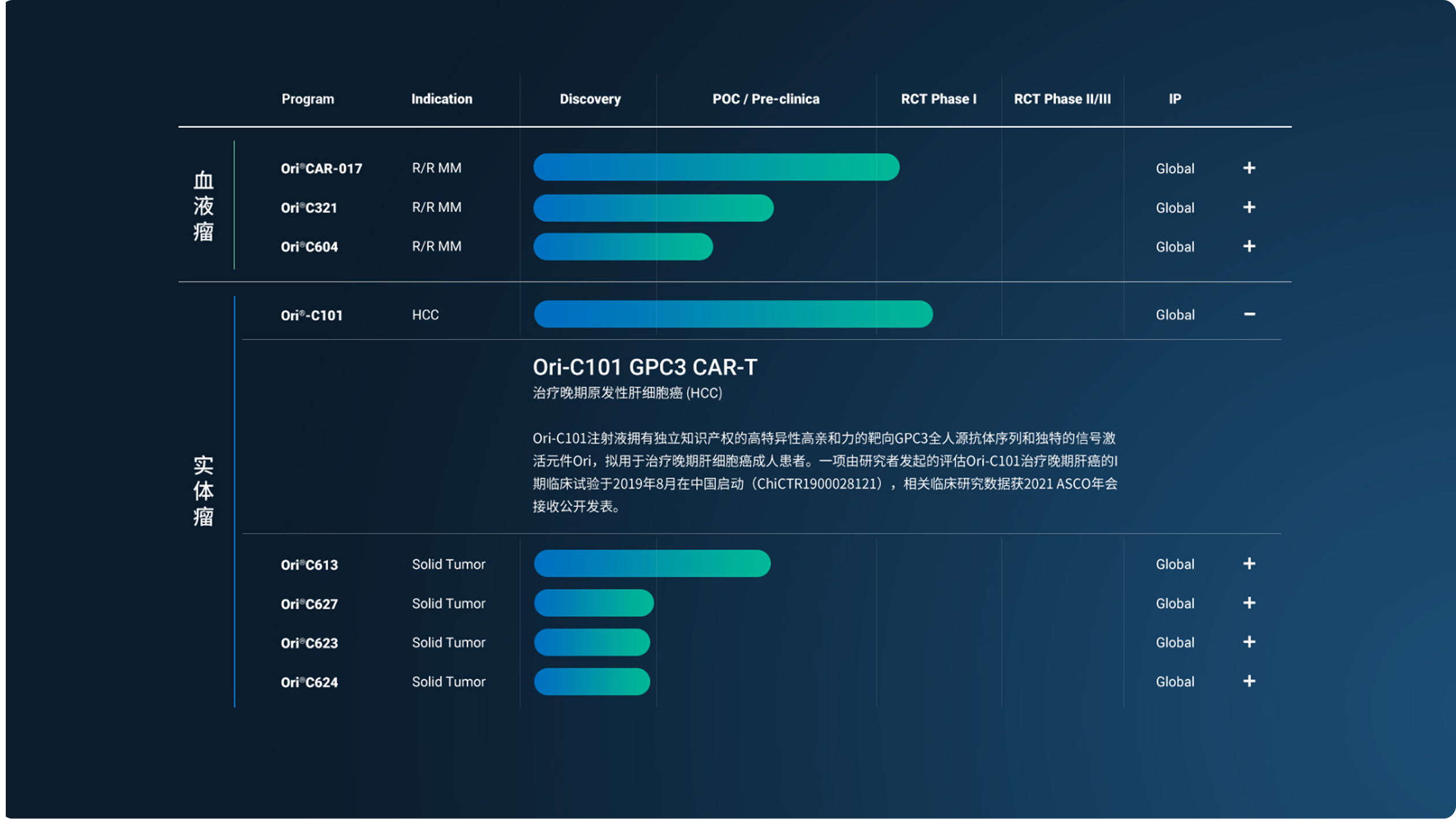The height and width of the screenshot is (819, 1456).
Task: Expand the Ori C613 row plus icon
Action: tap(1249, 564)
